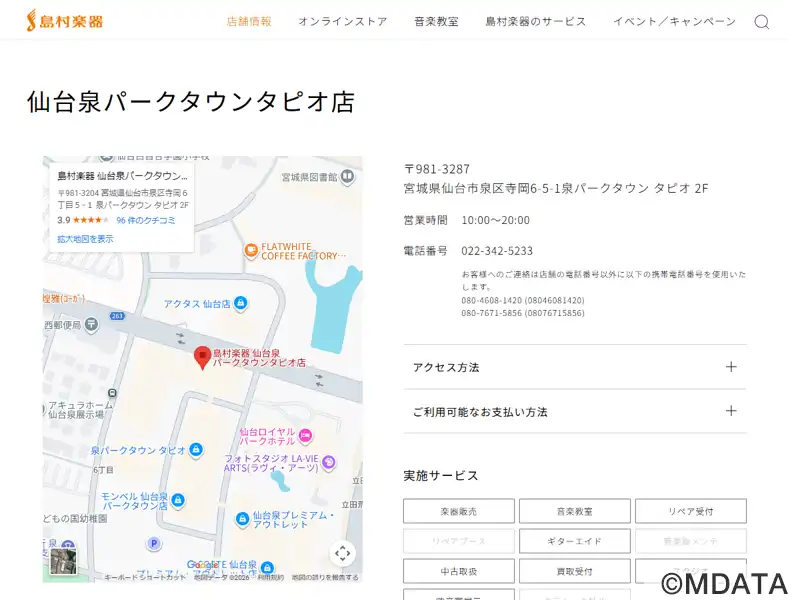This screenshot has height=600, width=800.
Task: Click the 泉パークタウン タピオ map marker
Action: (196, 450)
